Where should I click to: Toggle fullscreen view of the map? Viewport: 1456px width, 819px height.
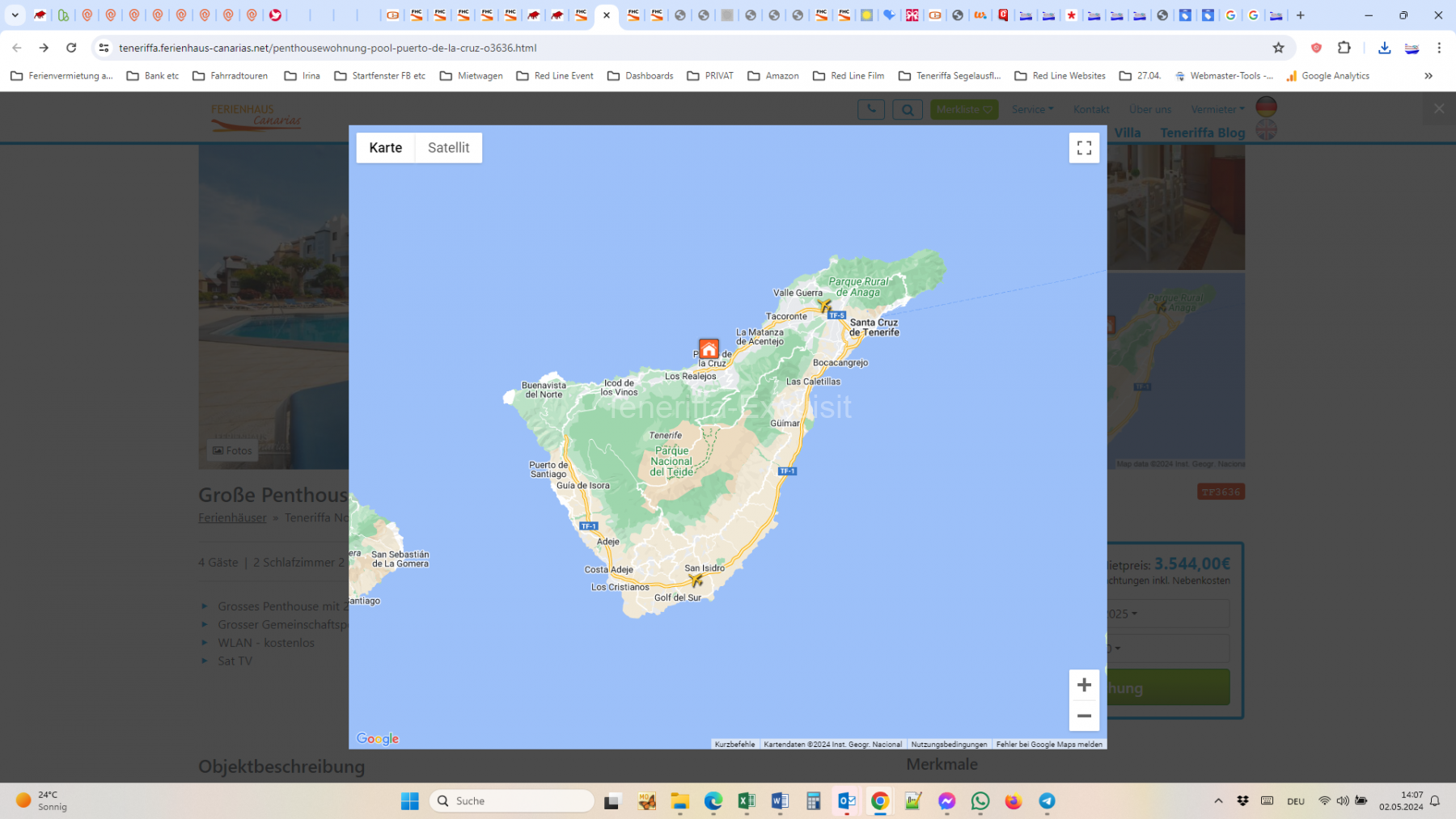(1084, 148)
